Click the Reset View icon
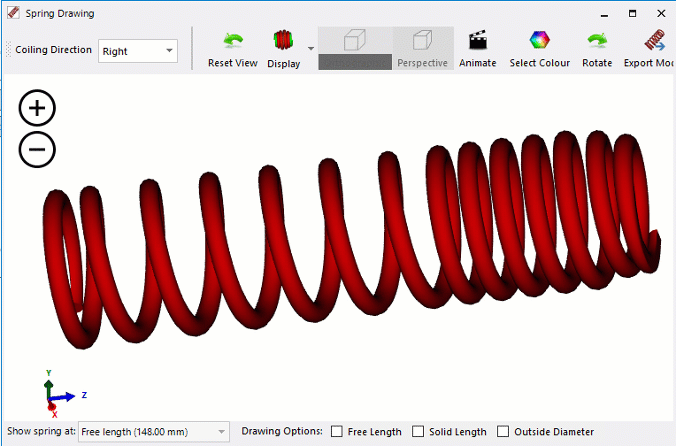 (x=232, y=42)
